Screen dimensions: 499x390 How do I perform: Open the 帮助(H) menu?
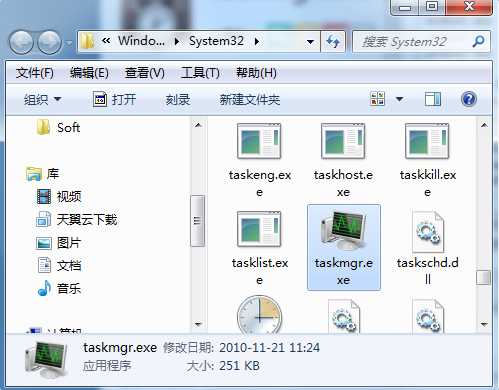click(256, 73)
